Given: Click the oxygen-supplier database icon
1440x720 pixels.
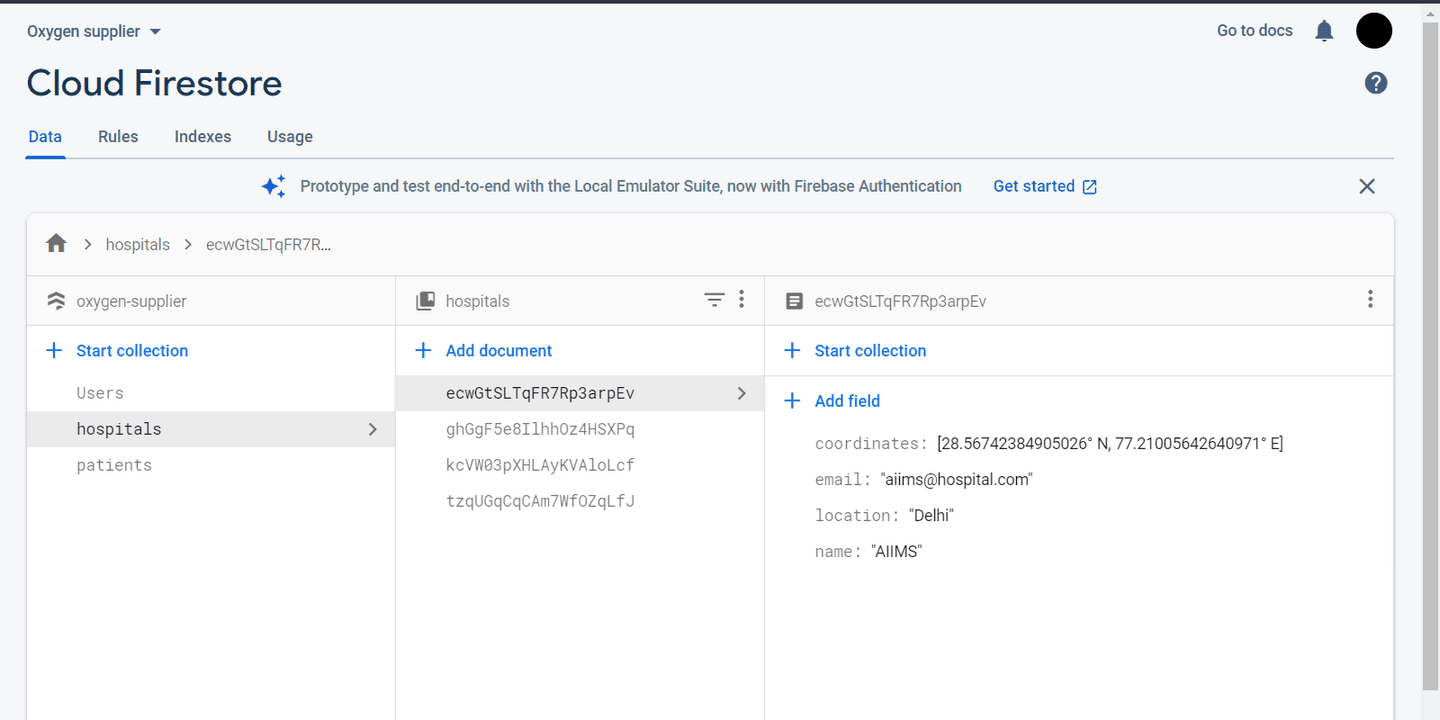Looking at the screenshot, I should coord(56,301).
